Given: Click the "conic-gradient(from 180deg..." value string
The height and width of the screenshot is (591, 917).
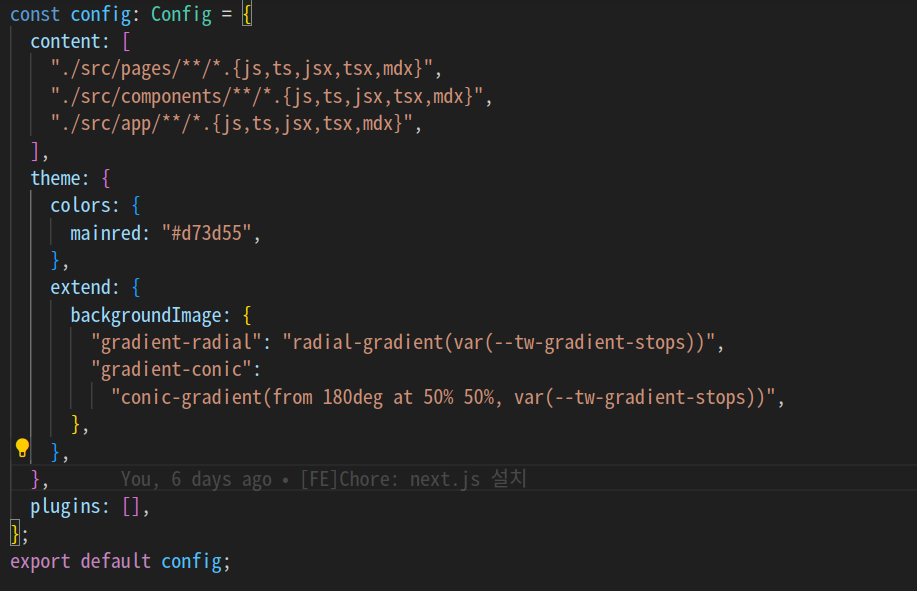Looking at the screenshot, I should point(443,398).
